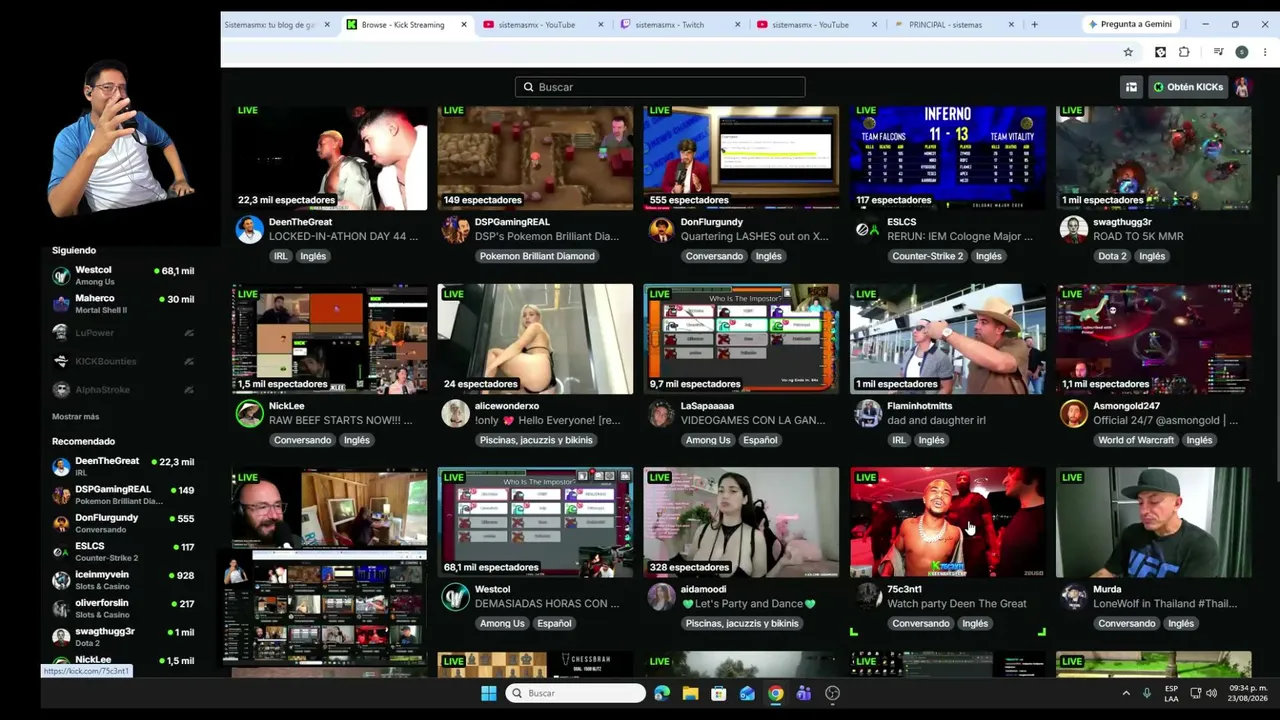
Task: Click the Pokemon Brilliant Diamond category tag
Action: click(537, 256)
